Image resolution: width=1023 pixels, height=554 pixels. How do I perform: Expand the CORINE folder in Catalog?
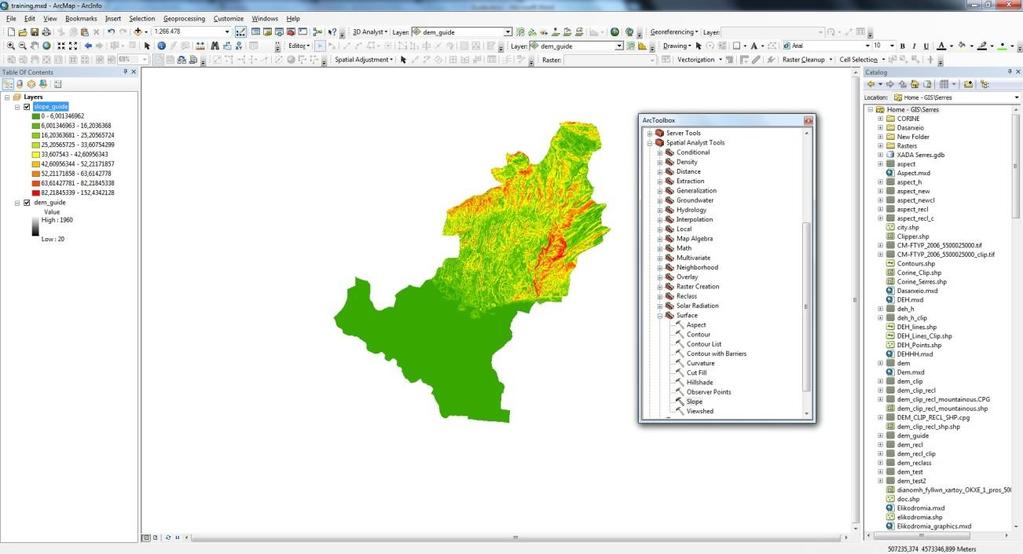coord(880,119)
